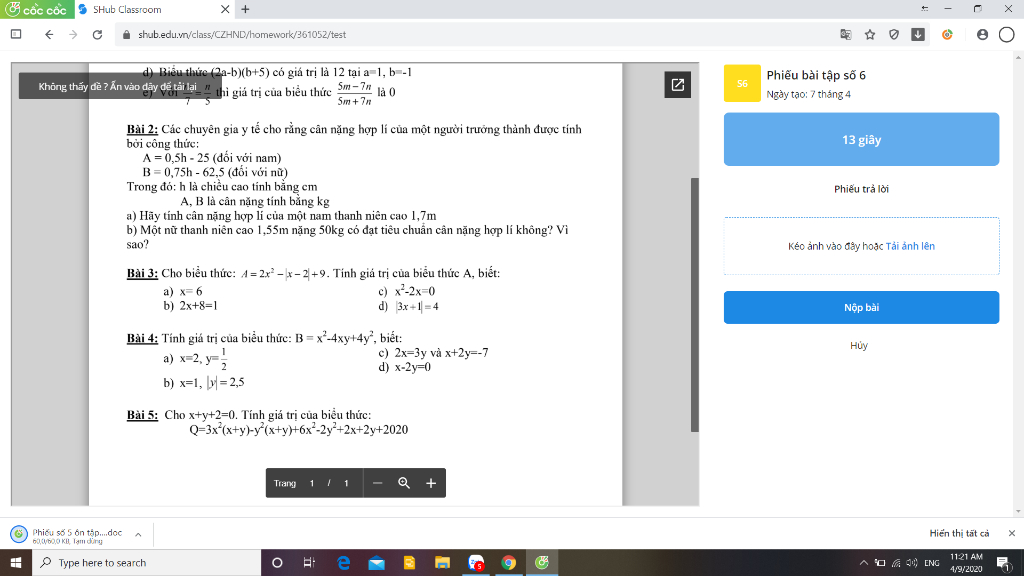
Task: Open a new browser tab
Action: point(246,9)
